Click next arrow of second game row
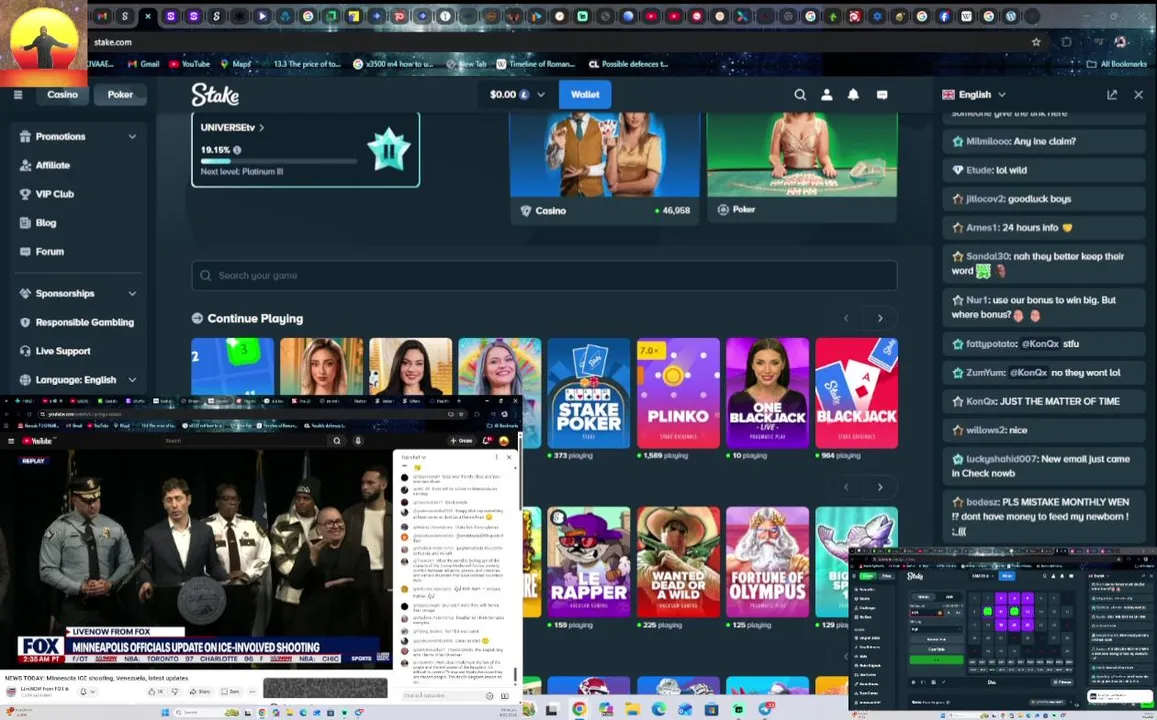The width and height of the screenshot is (1157, 720). (880, 487)
